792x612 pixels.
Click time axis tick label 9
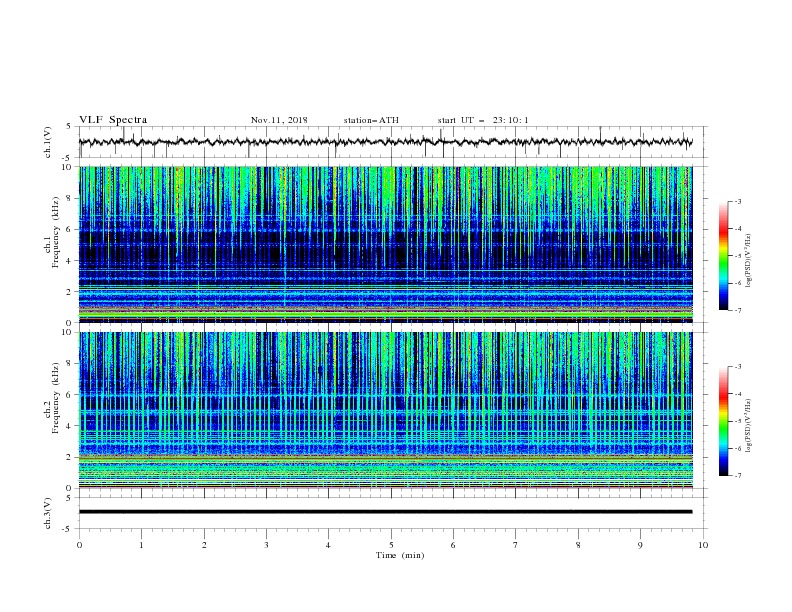[x=640, y=545]
